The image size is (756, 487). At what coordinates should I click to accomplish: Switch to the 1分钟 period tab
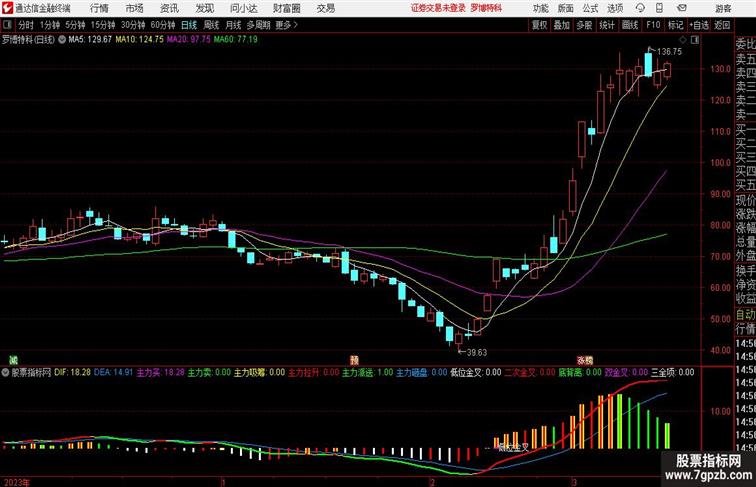coord(50,25)
